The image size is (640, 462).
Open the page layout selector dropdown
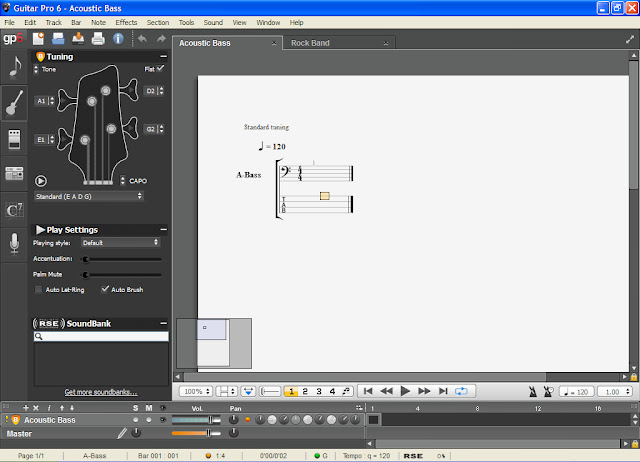tap(227, 391)
